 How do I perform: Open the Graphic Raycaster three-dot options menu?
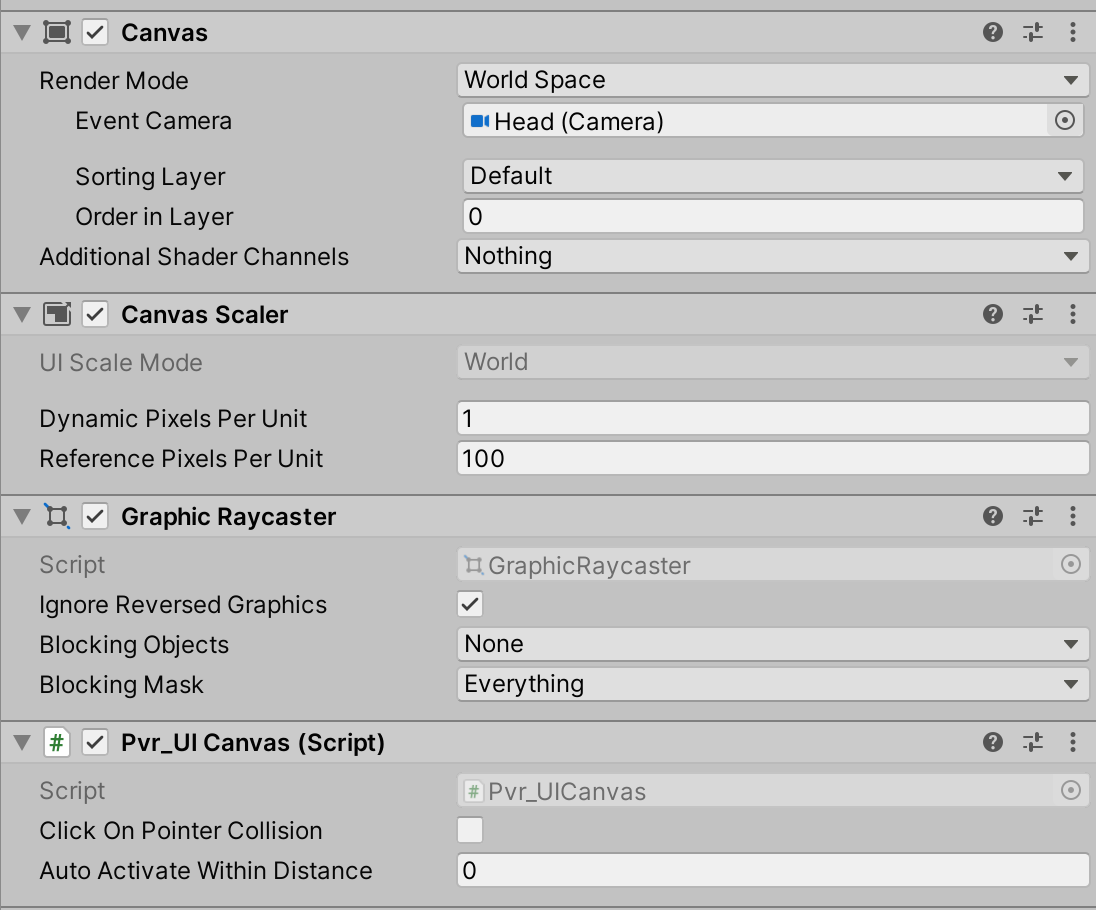tap(1073, 517)
